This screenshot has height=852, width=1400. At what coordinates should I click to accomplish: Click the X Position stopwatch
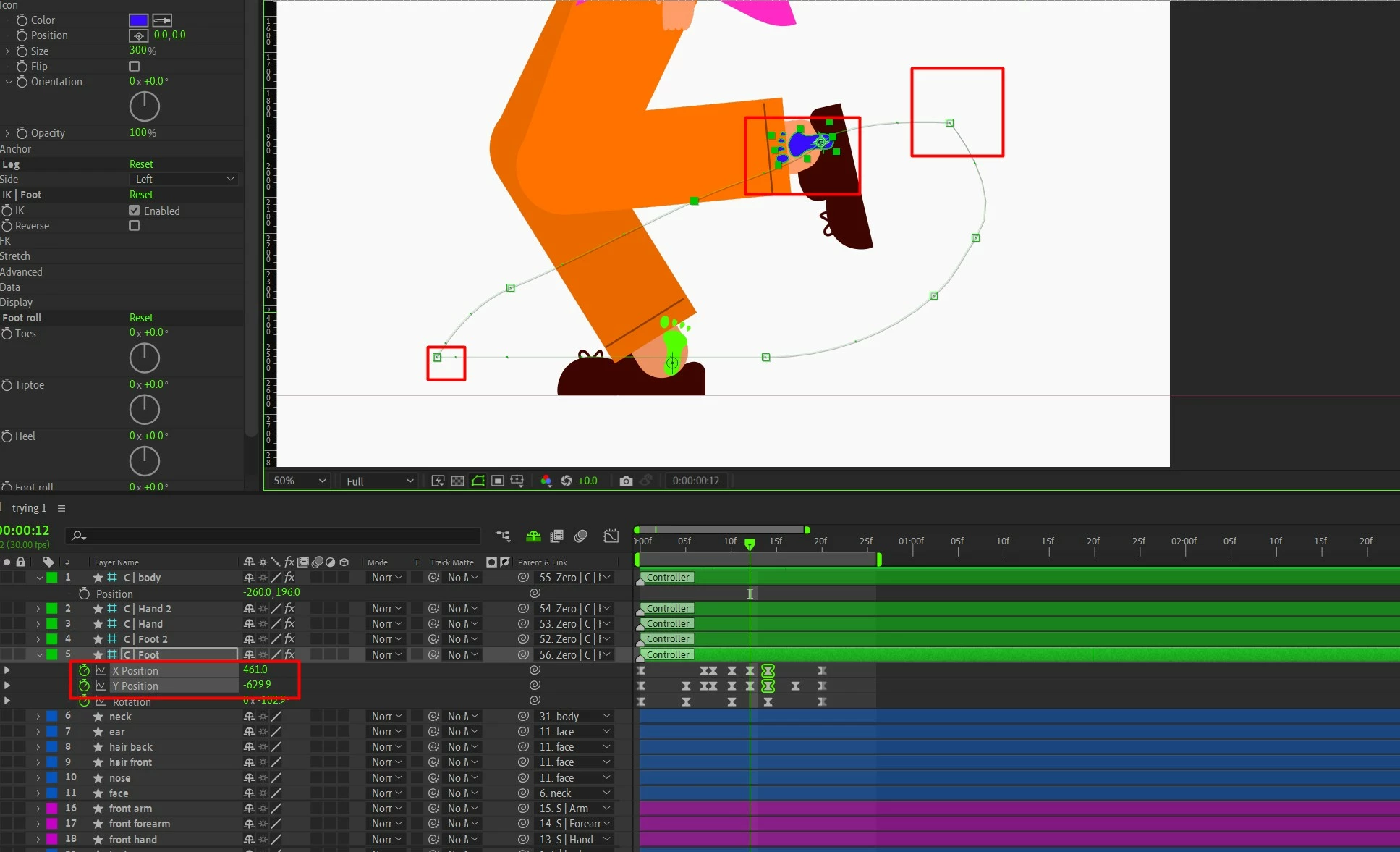click(85, 670)
